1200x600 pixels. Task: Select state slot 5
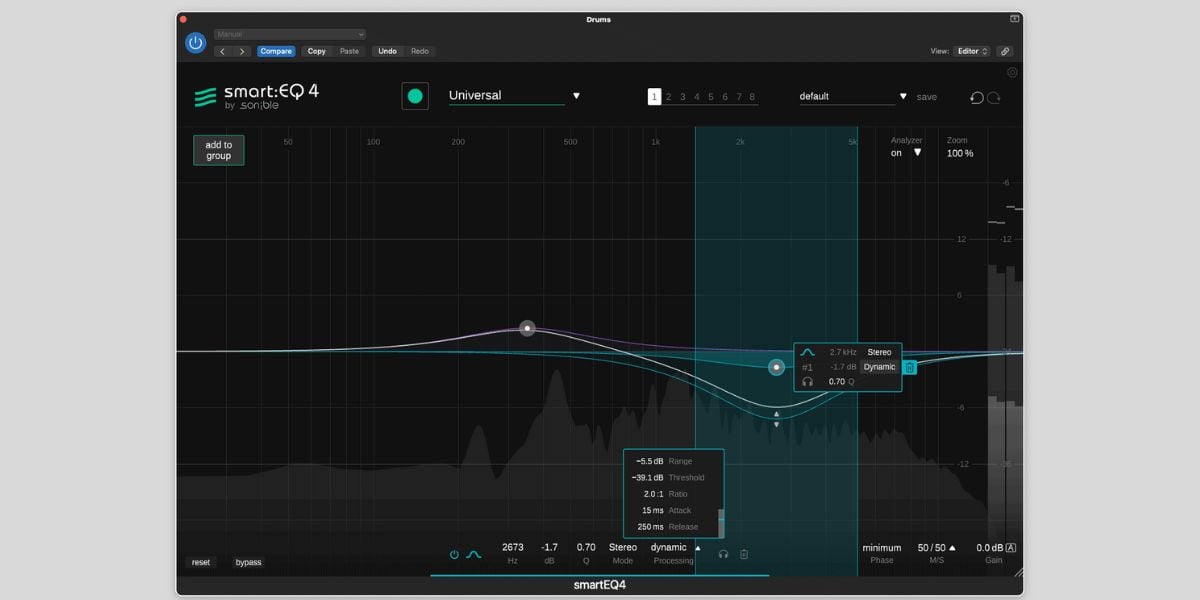711,97
